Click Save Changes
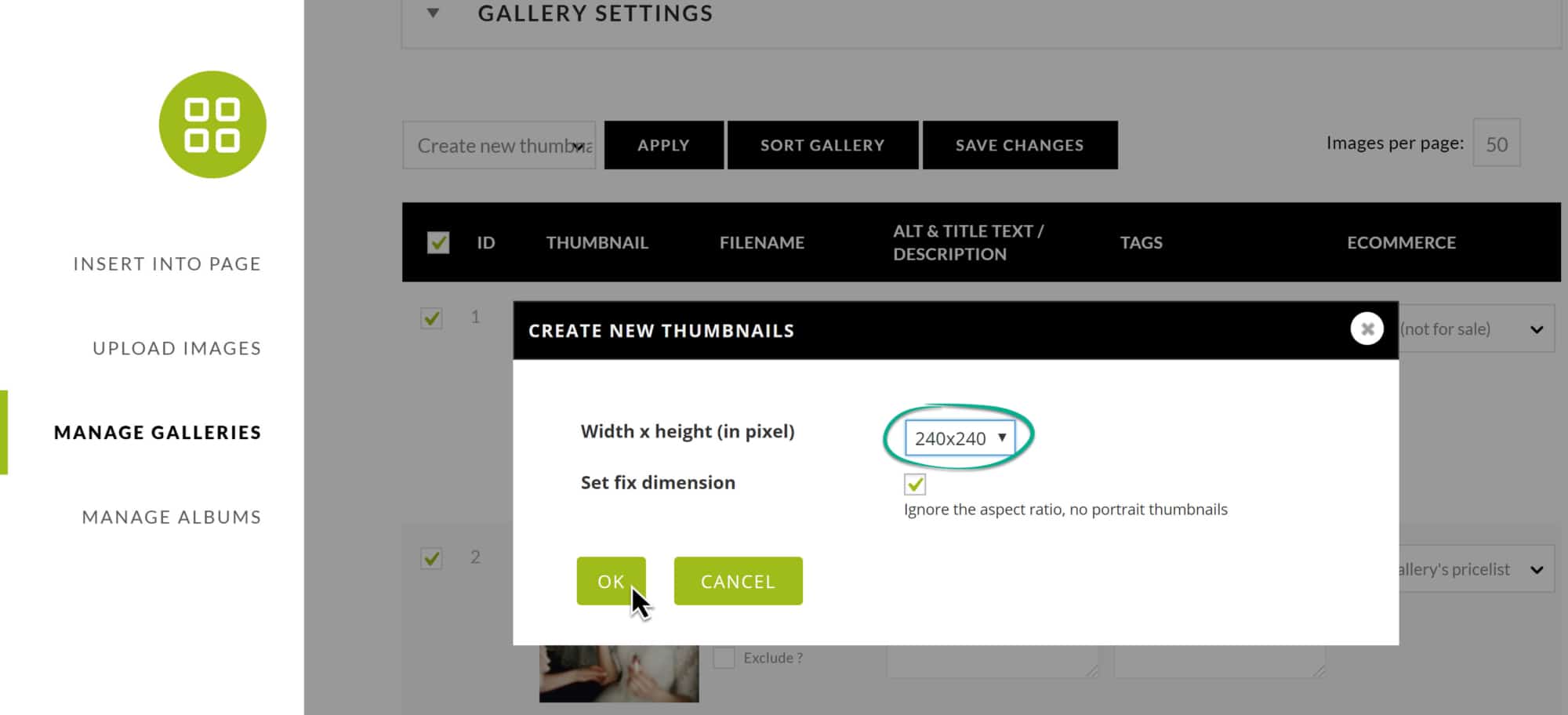Viewport: 1568px width, 715px height. tap(1020, 145)
